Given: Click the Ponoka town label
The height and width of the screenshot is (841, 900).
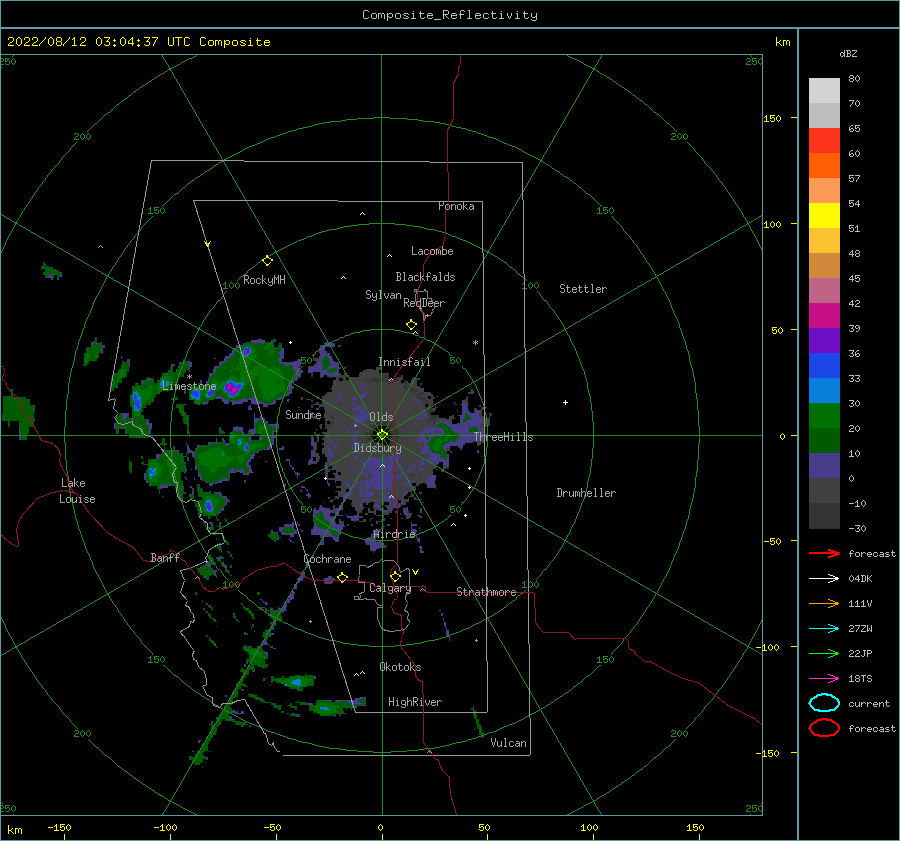Looking at the screenshot, I should [x=456, y=206].
